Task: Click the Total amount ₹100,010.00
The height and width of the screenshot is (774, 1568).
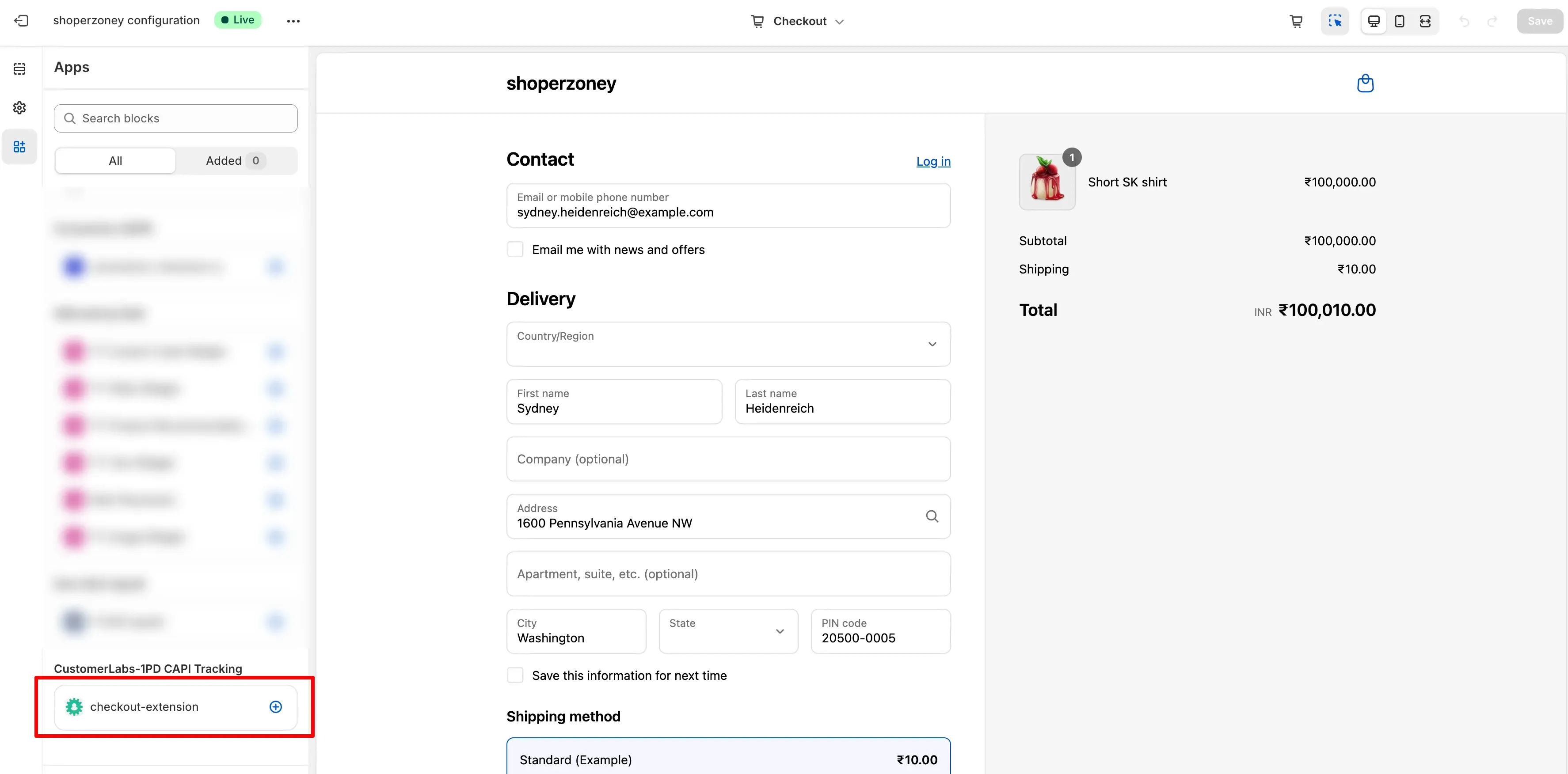Action: click(1327, 310)
